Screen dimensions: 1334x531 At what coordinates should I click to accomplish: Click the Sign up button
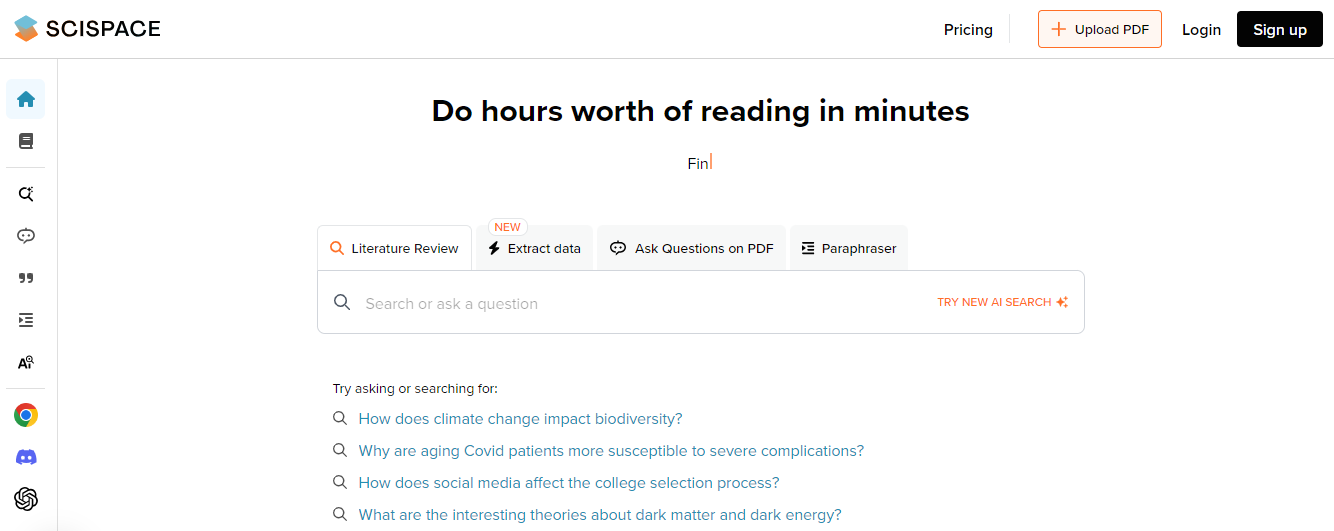coord(1280,29)
